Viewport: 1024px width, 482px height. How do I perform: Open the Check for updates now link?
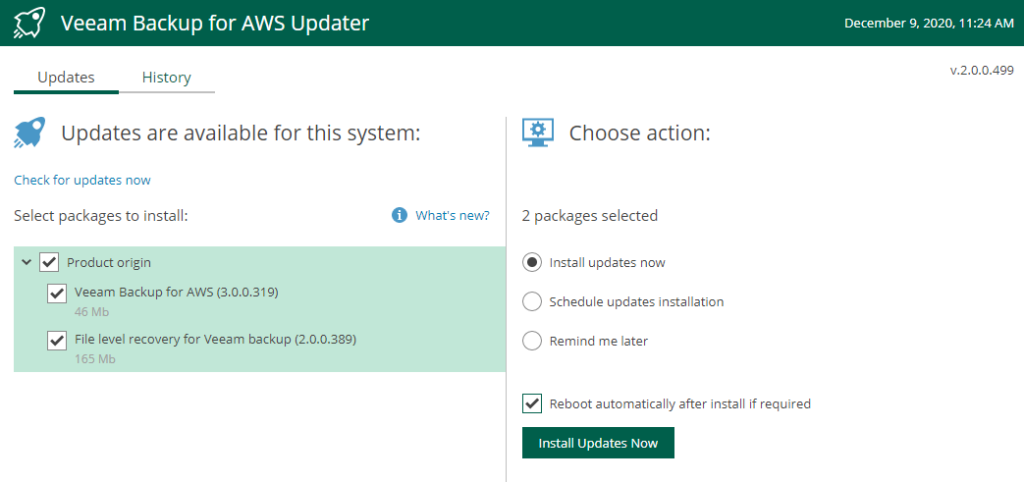pyautogui.click(x=82, y=180)
